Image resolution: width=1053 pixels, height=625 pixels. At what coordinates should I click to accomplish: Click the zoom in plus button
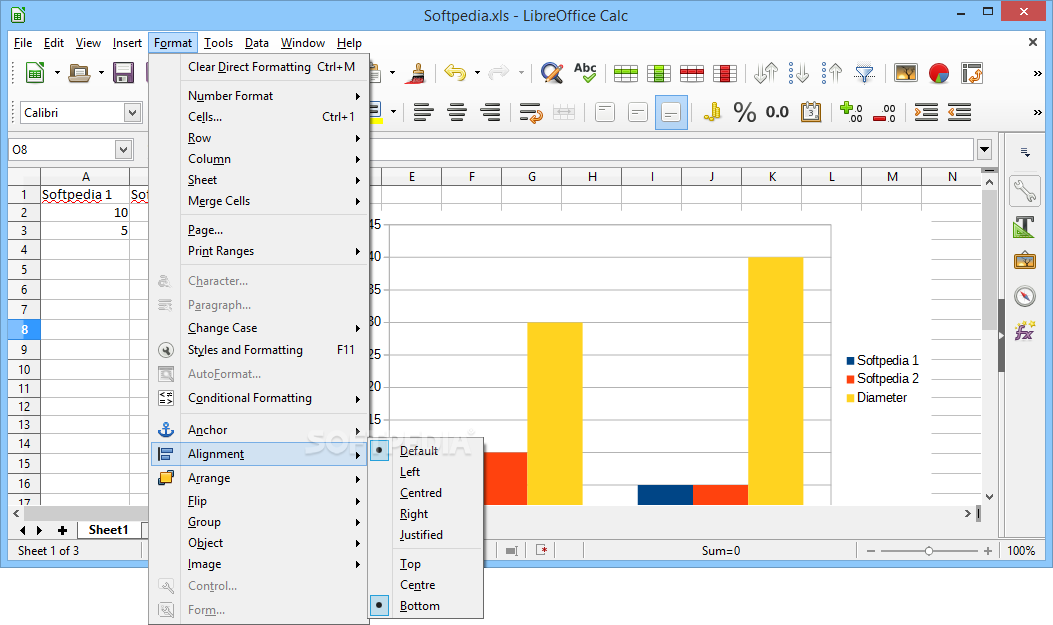coord(987,551)
